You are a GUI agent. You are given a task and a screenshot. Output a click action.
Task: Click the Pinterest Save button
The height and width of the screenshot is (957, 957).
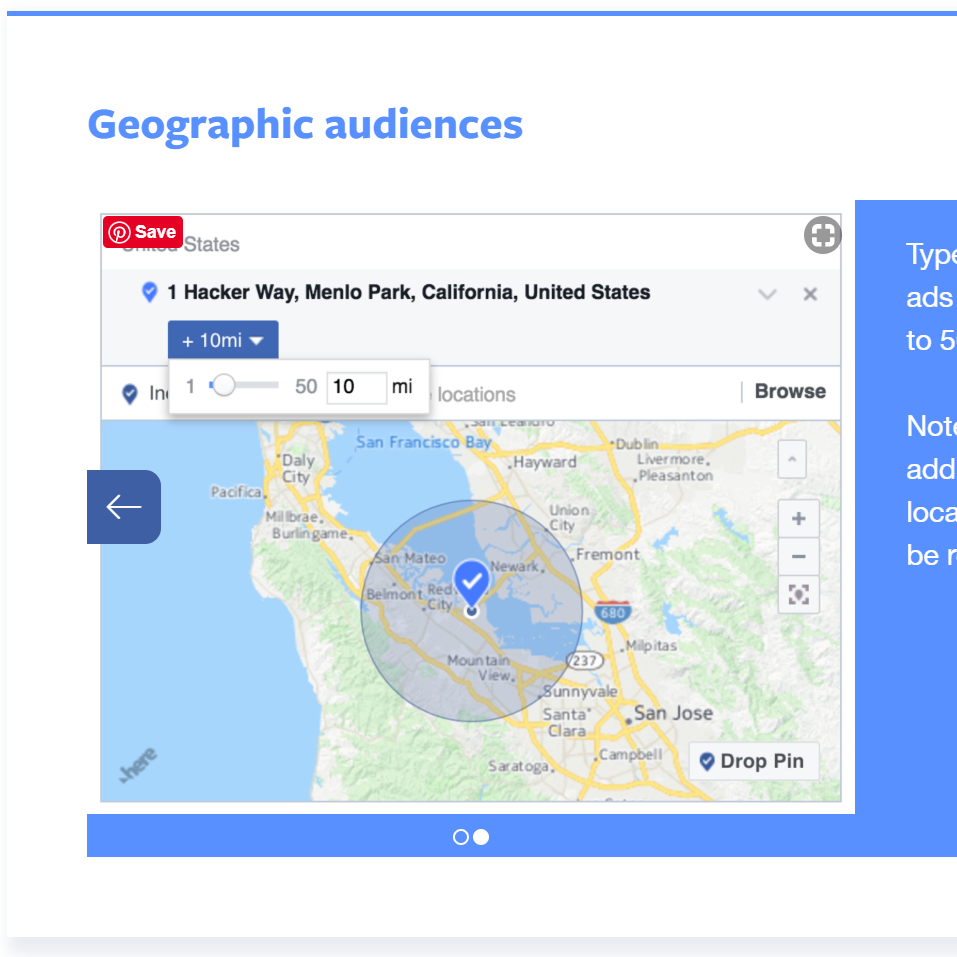143,232
